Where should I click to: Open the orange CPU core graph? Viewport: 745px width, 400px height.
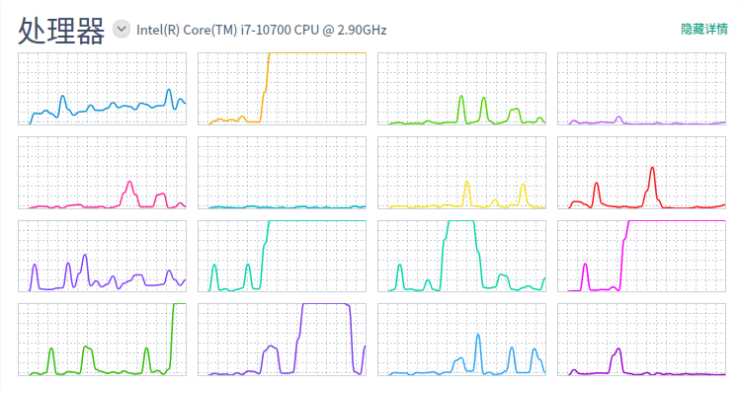pos(282,89)
